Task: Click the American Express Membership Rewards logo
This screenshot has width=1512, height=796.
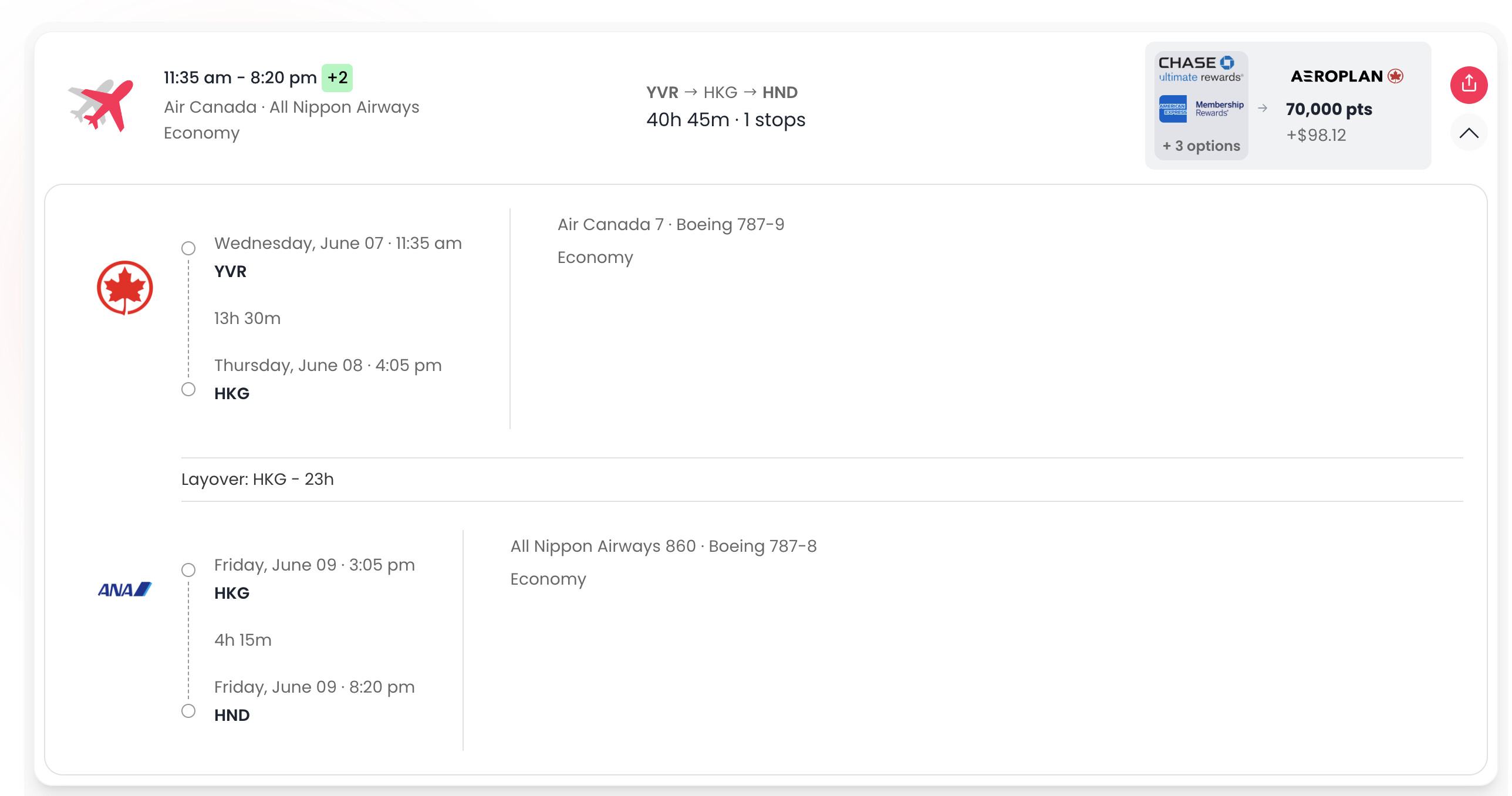Action: 1200,109
